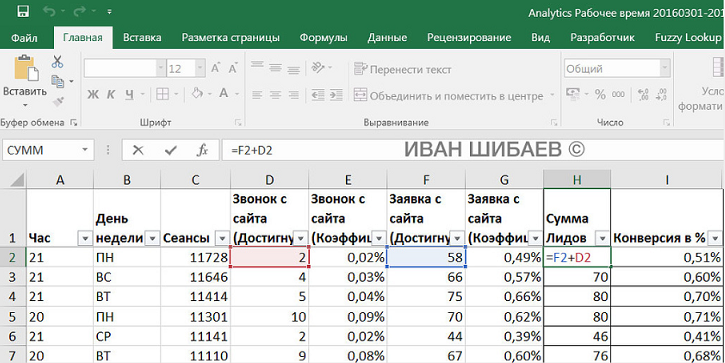Click the Redo arrow icon
Viewport: 725px width, 363px height.
coord(81,12)
